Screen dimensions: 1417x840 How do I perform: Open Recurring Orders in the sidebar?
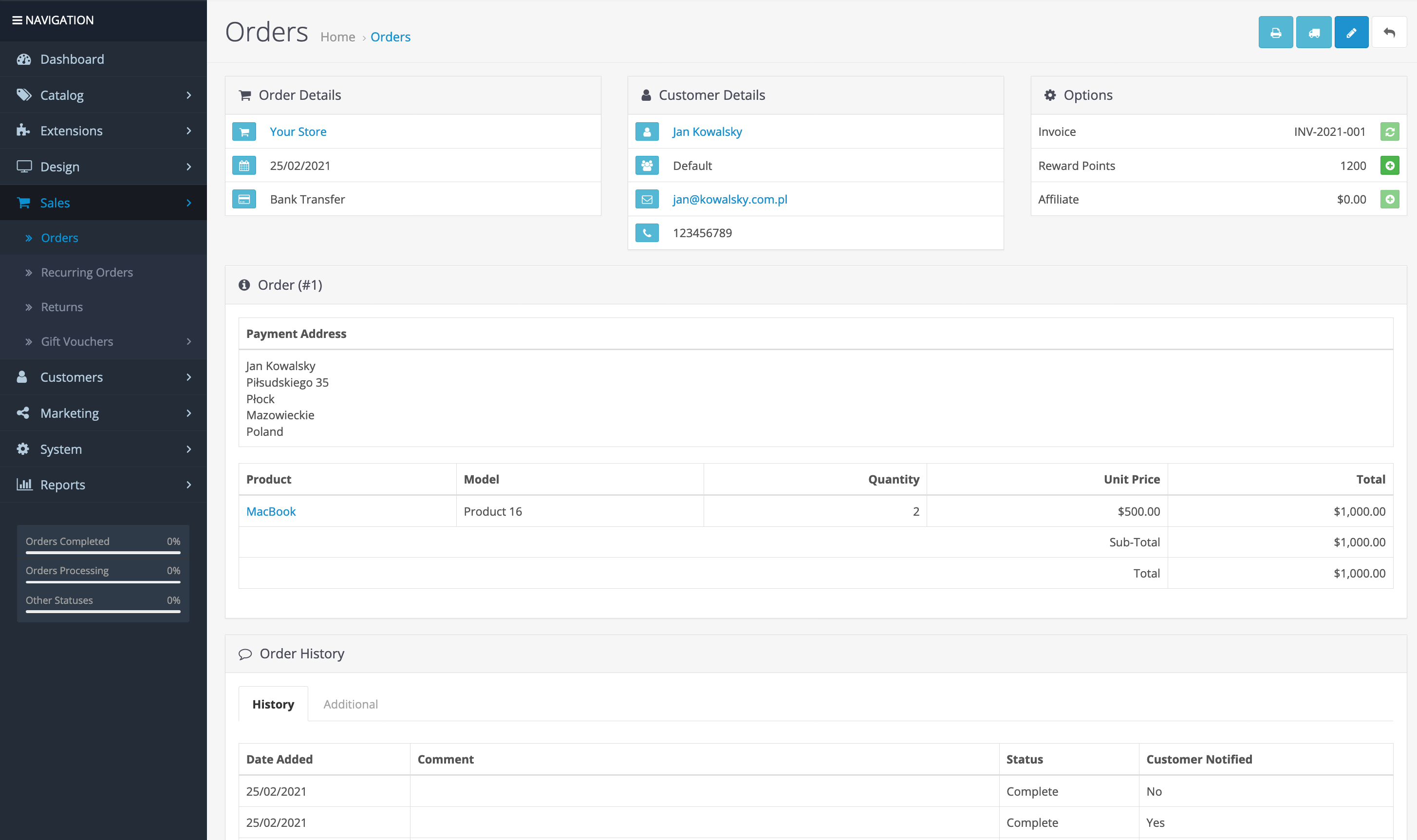pyautogui.click(x=103, y=272)
